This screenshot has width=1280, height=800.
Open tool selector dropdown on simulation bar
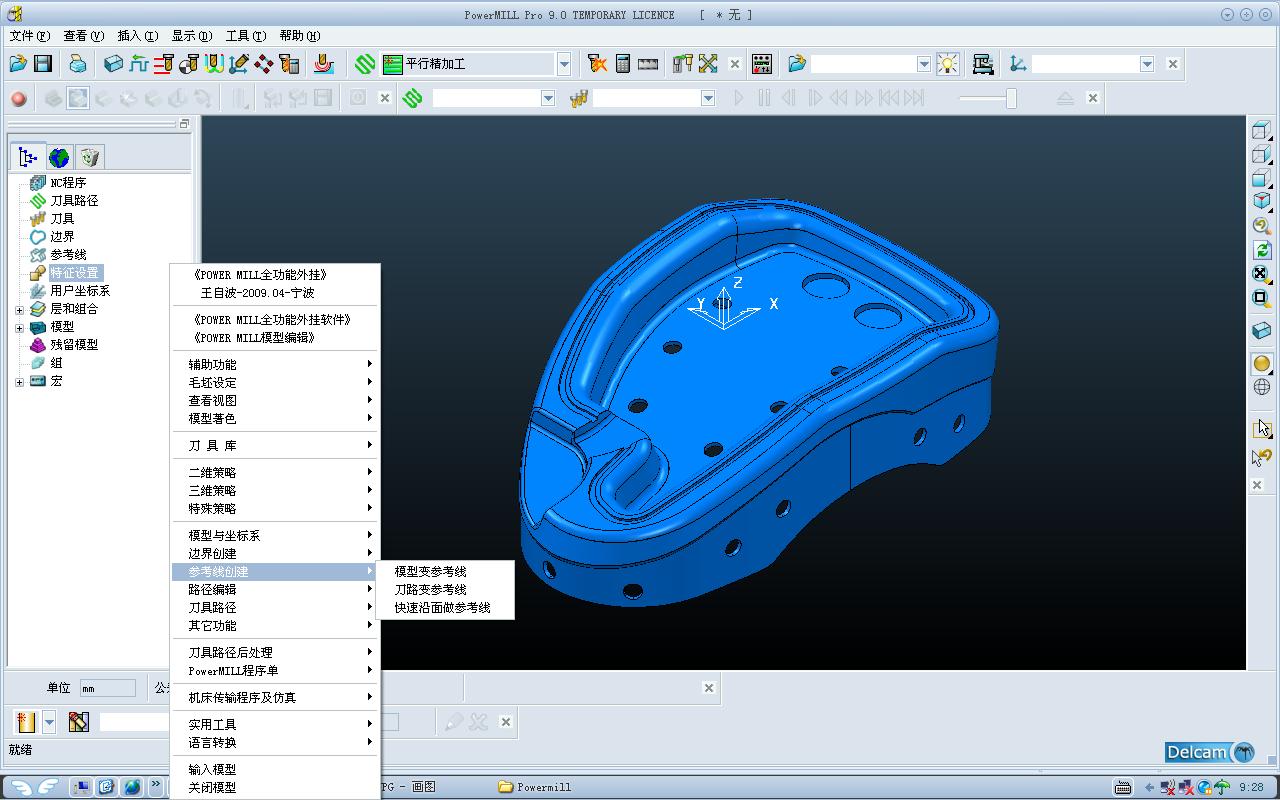pos(708,98)
